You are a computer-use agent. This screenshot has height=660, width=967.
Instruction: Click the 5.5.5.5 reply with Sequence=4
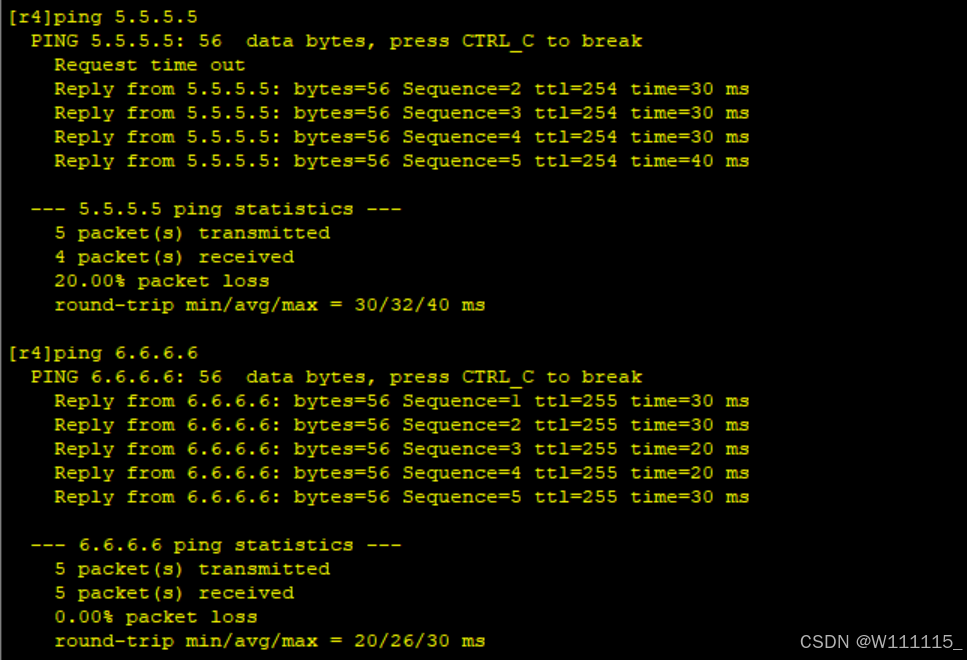click(401, 137)
